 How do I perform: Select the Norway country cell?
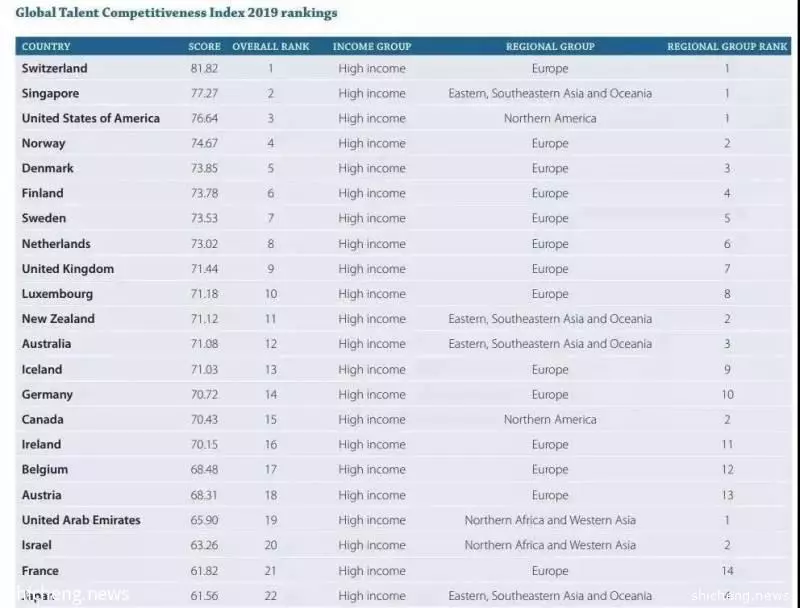click(43, 144)
